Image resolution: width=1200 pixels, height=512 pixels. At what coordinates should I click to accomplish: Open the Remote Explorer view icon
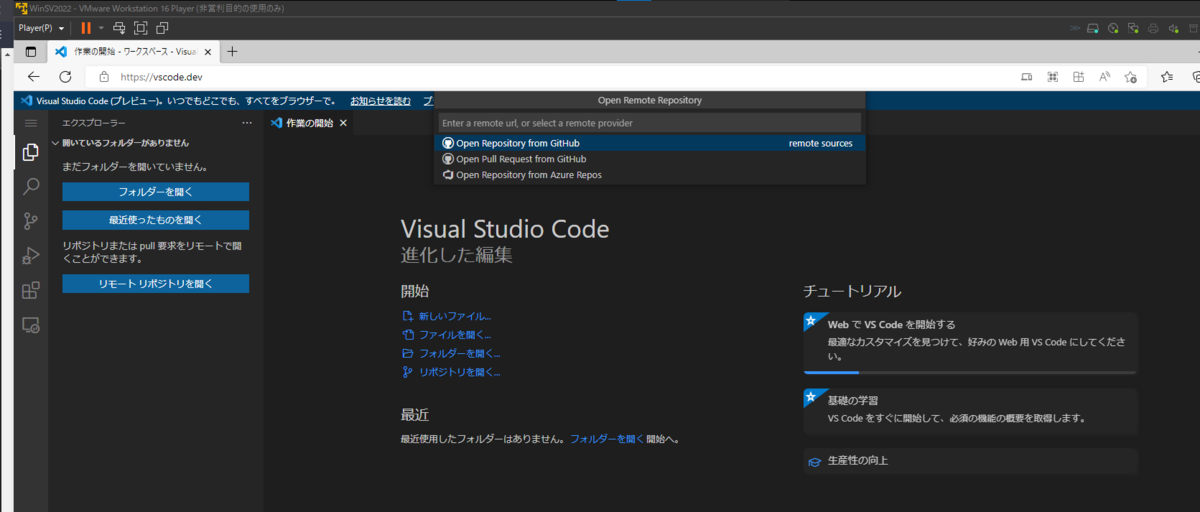pyautogui.click(x=30, y=325)
